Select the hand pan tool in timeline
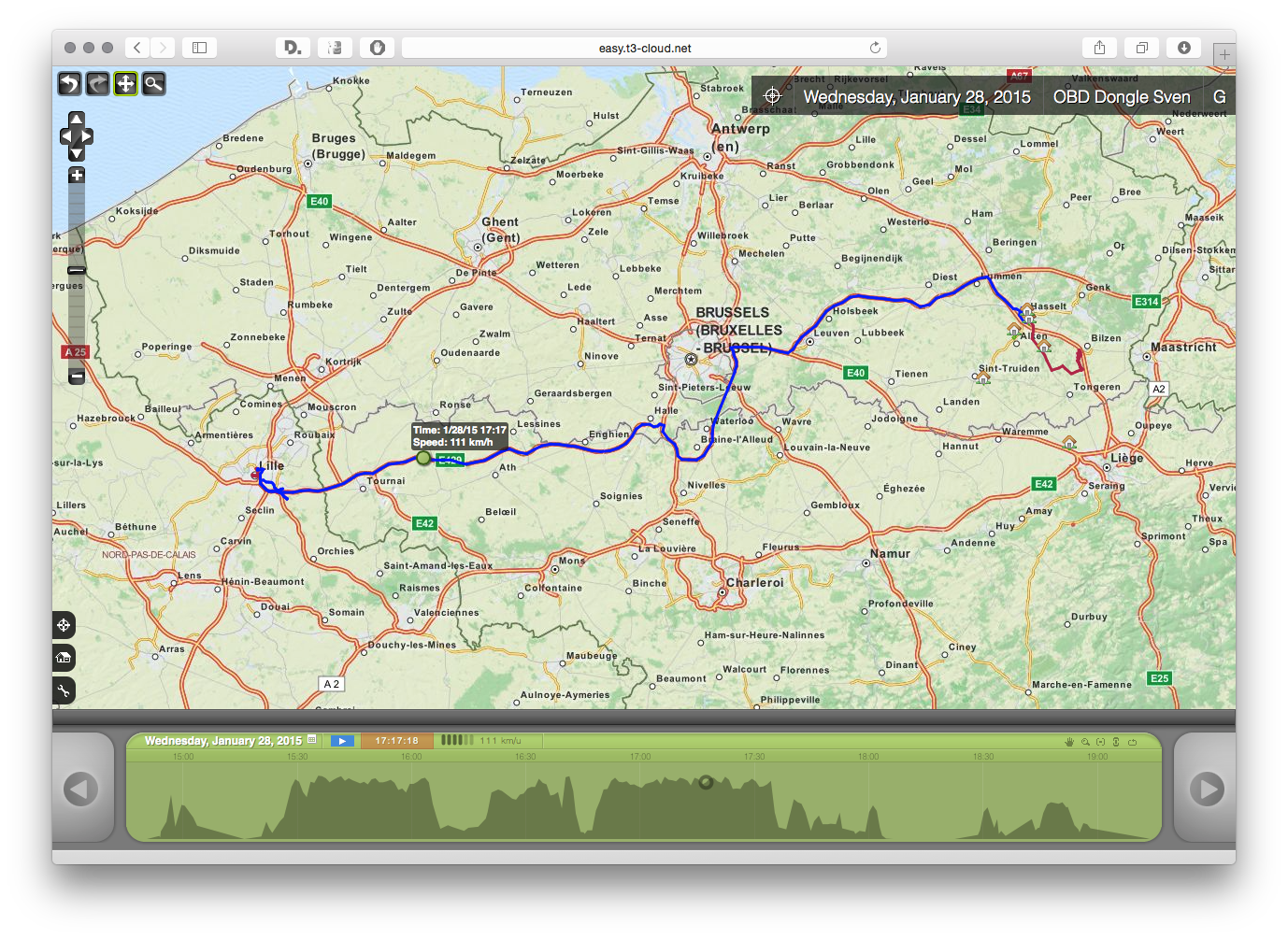Viewport: 1288px width, 939px height. [1069, 742]
